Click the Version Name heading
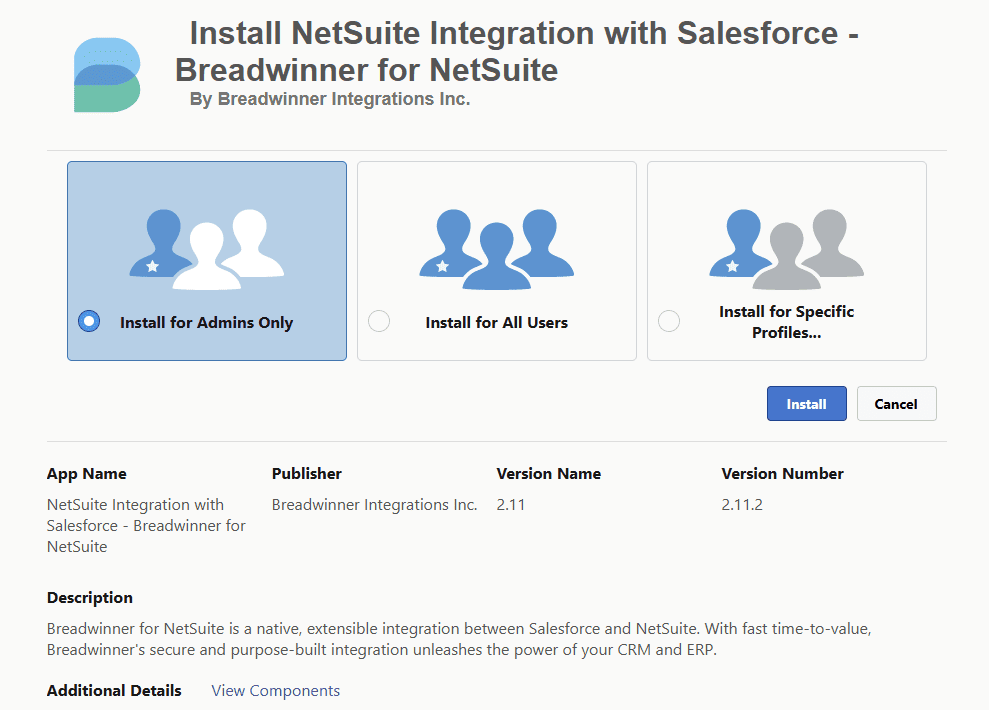The width and height of the screenshot is (989, 710). click(x=549, y=474)
